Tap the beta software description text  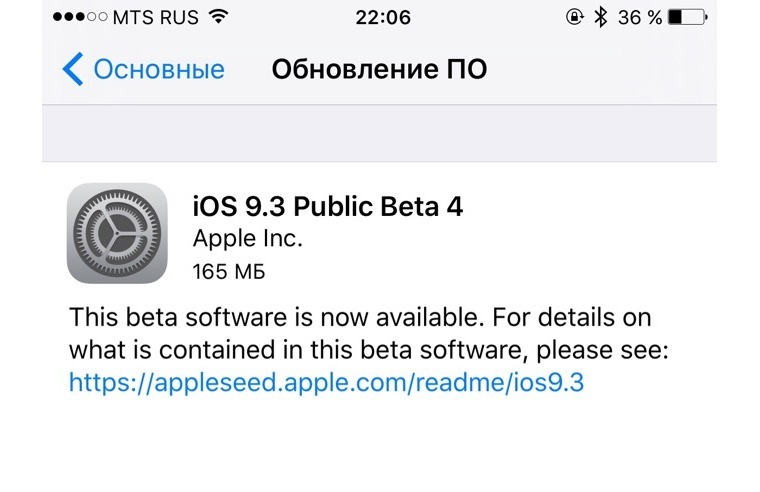[360, 334]
